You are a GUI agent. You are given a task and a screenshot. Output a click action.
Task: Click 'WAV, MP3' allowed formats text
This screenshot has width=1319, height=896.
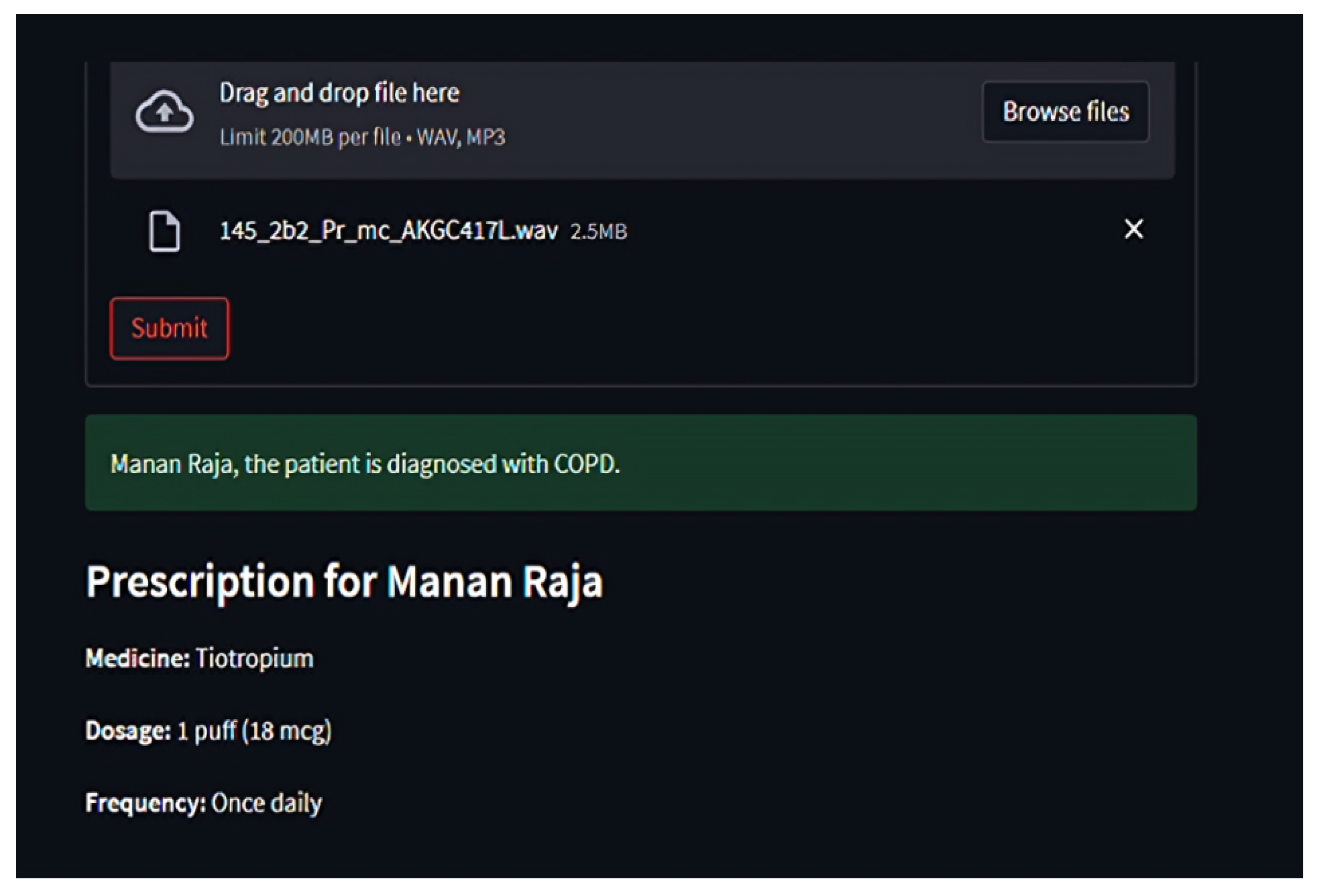pos(460,137)
